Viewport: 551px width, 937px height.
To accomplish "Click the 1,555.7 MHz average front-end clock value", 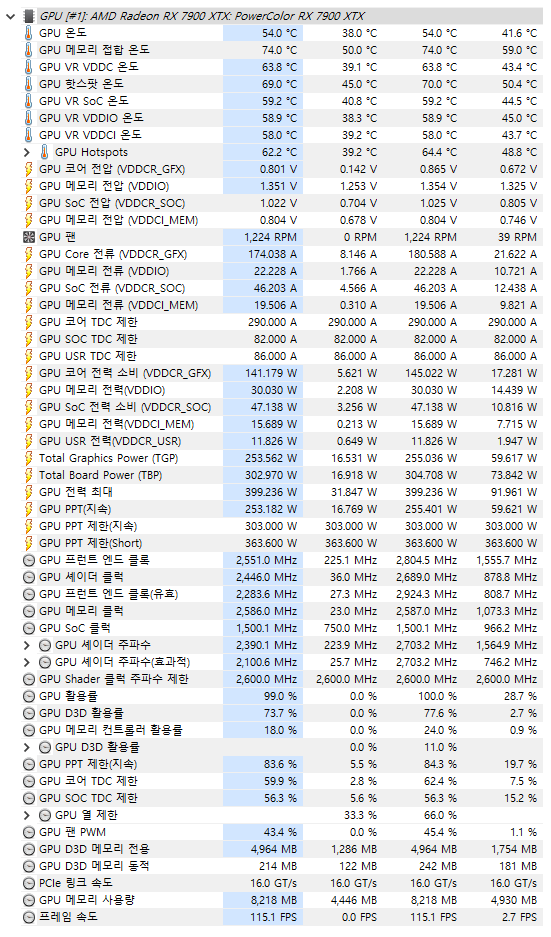I will [x=506, y=561].
